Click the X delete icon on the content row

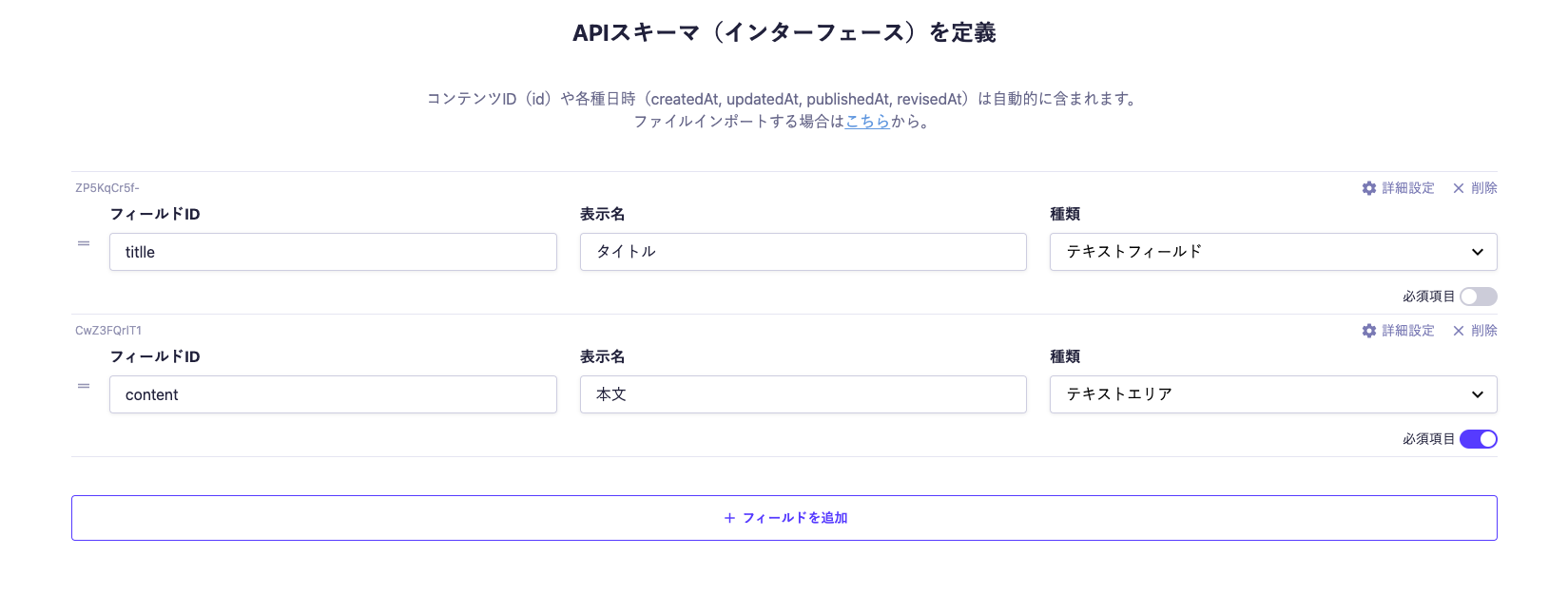tap(1458, 331)
